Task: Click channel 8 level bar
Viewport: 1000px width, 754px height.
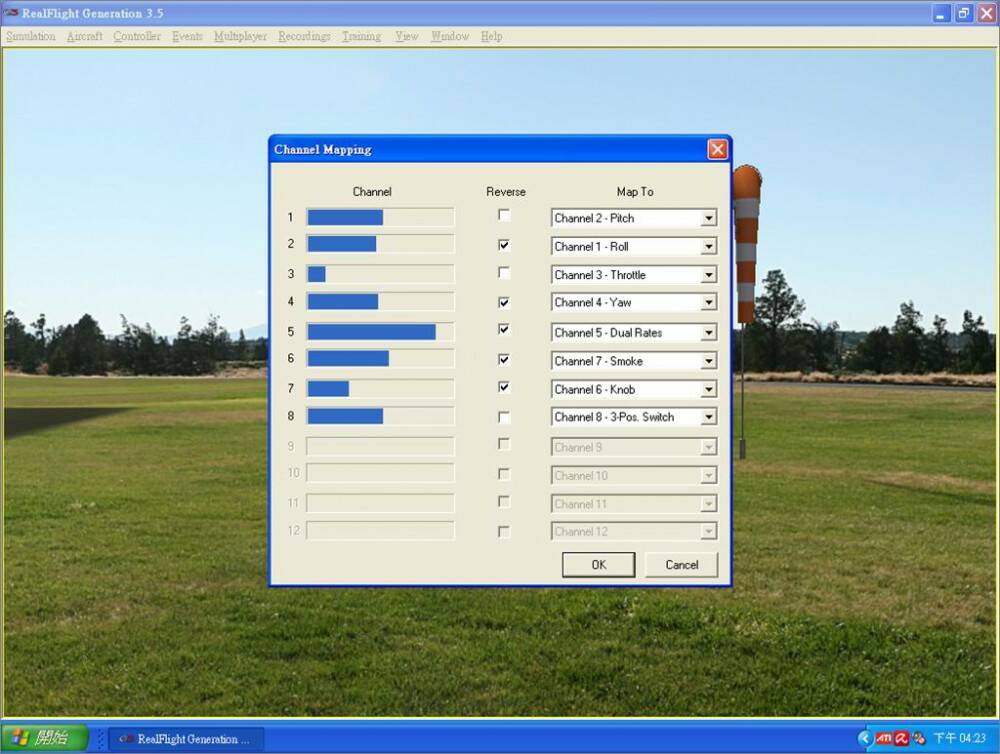Action: pyautogui.click(x=380, y=417)
